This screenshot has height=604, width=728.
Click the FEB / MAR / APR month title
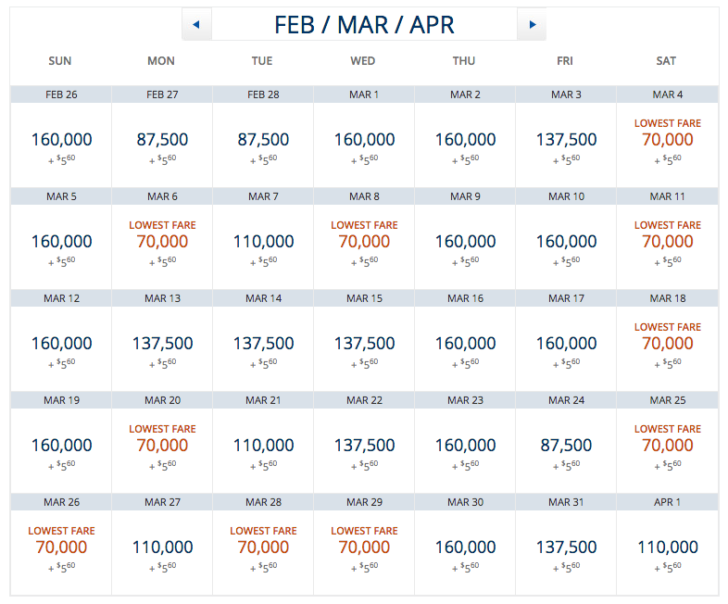[364, 25]
